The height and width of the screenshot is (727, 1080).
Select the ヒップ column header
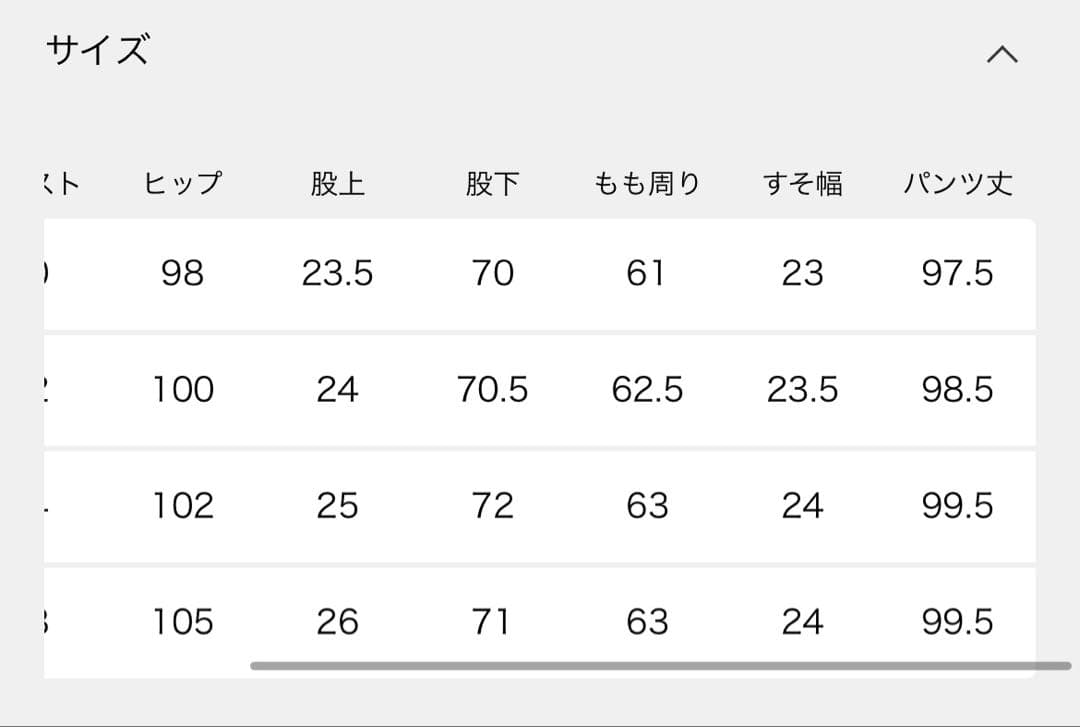pyautogui.click(x=183, y=182)
